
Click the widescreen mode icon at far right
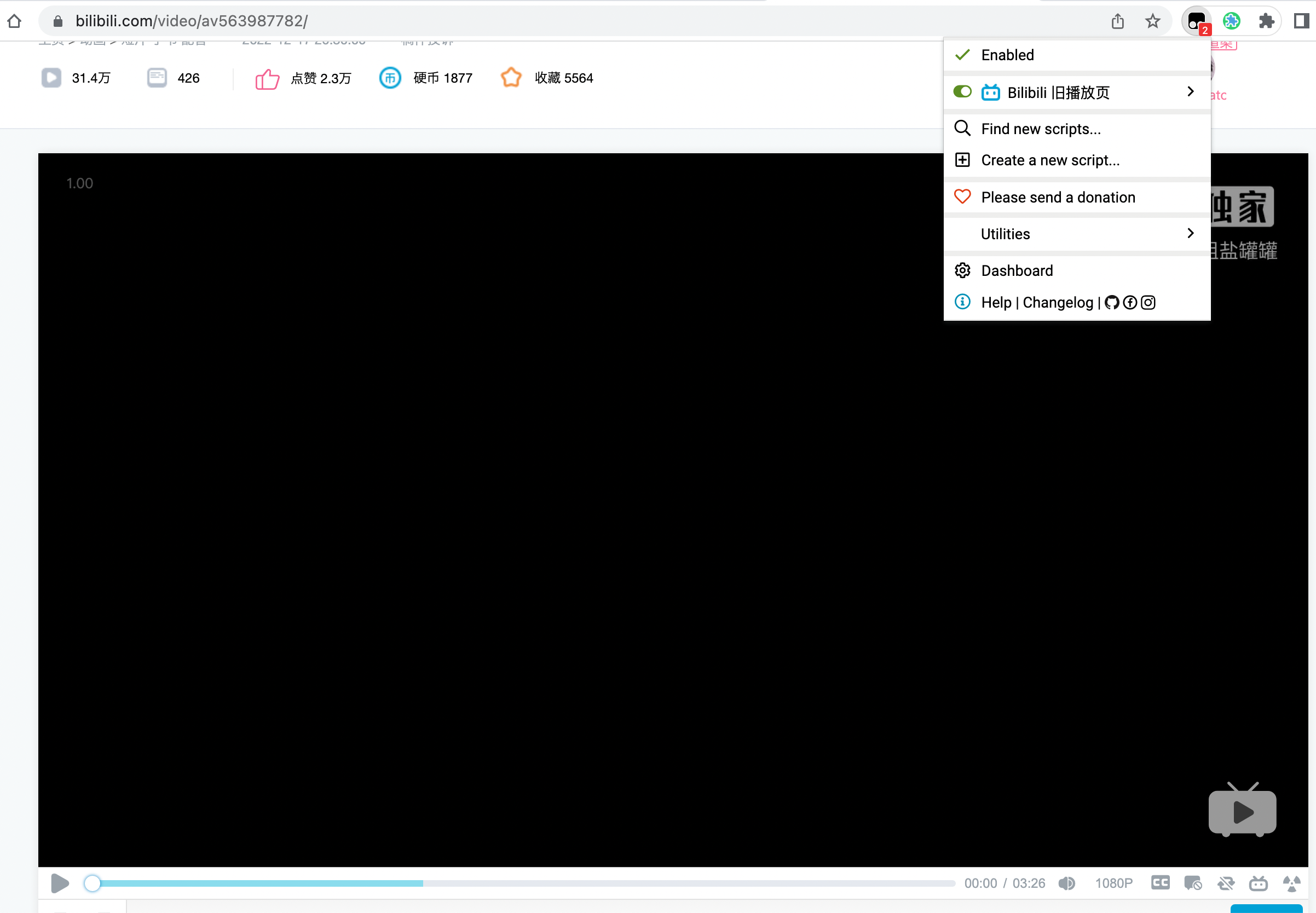point(1292,883)
